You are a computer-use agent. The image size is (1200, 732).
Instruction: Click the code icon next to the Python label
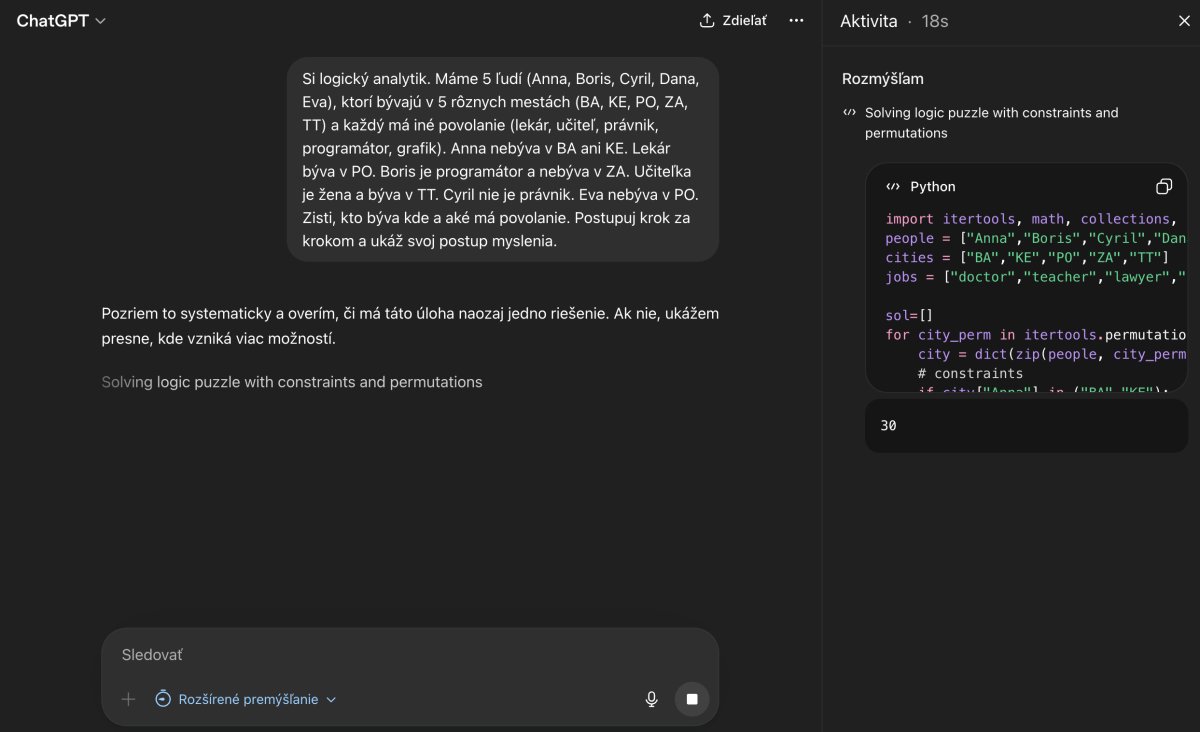(893, 187)
